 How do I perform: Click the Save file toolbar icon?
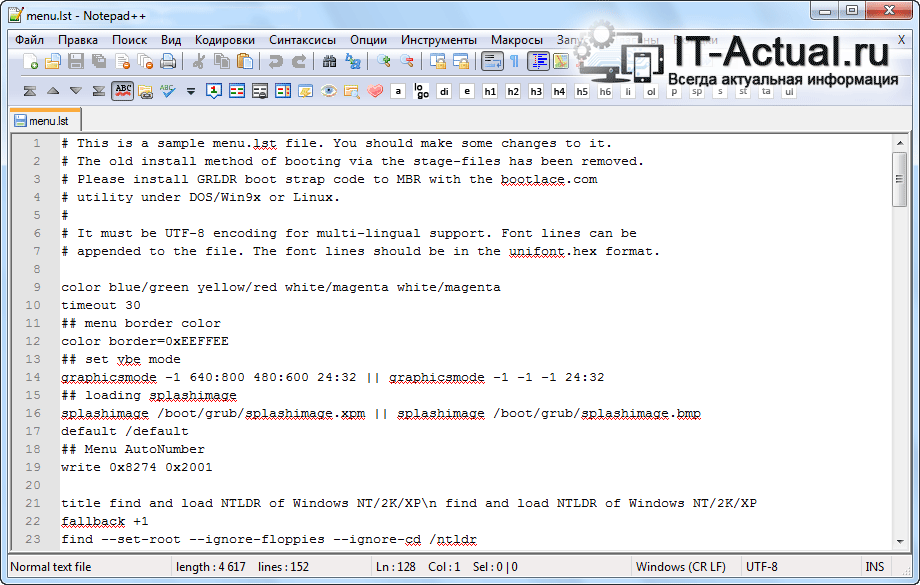76,62
